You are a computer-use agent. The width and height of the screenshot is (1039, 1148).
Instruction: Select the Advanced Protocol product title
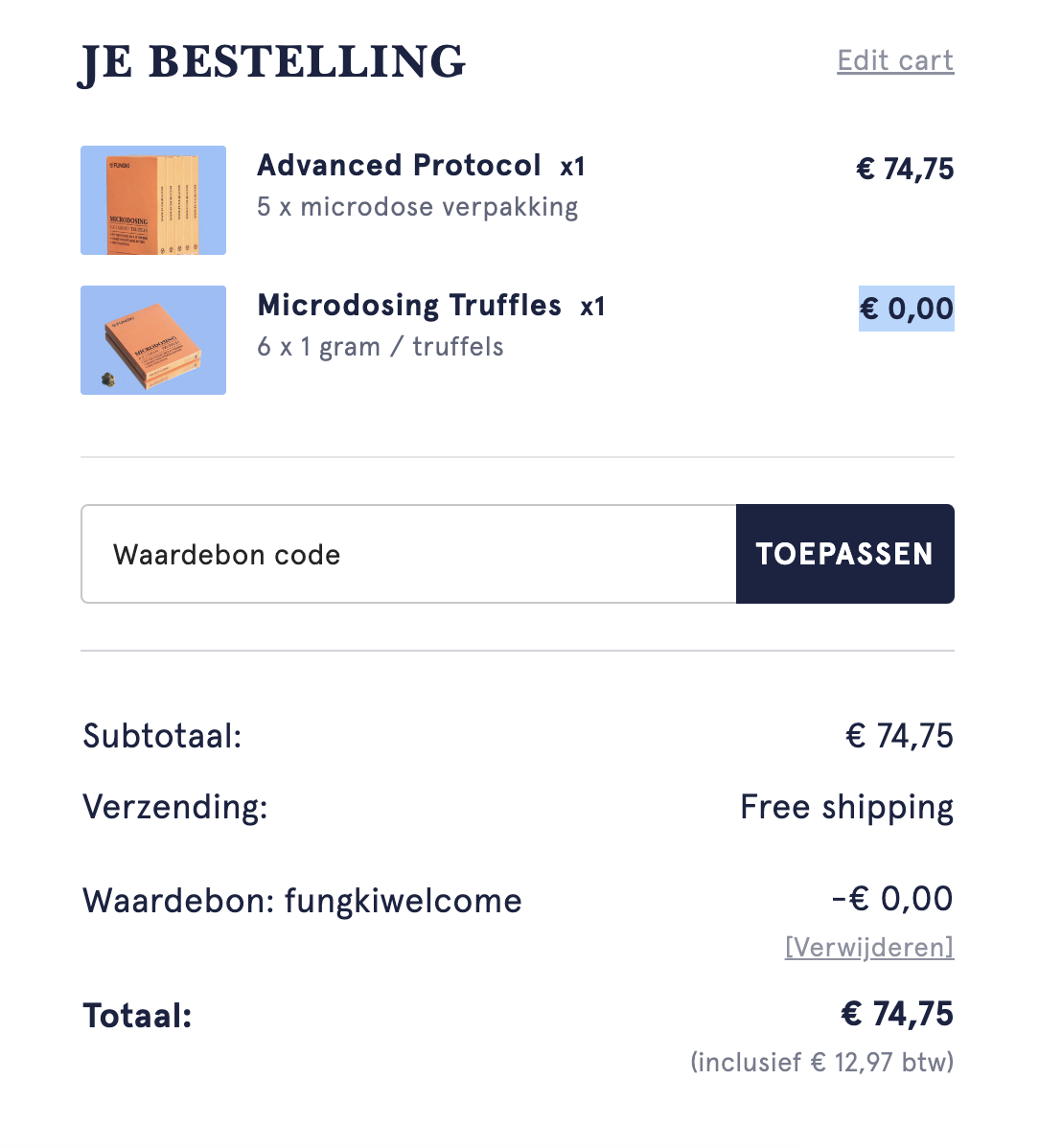[x=399, y=166]
